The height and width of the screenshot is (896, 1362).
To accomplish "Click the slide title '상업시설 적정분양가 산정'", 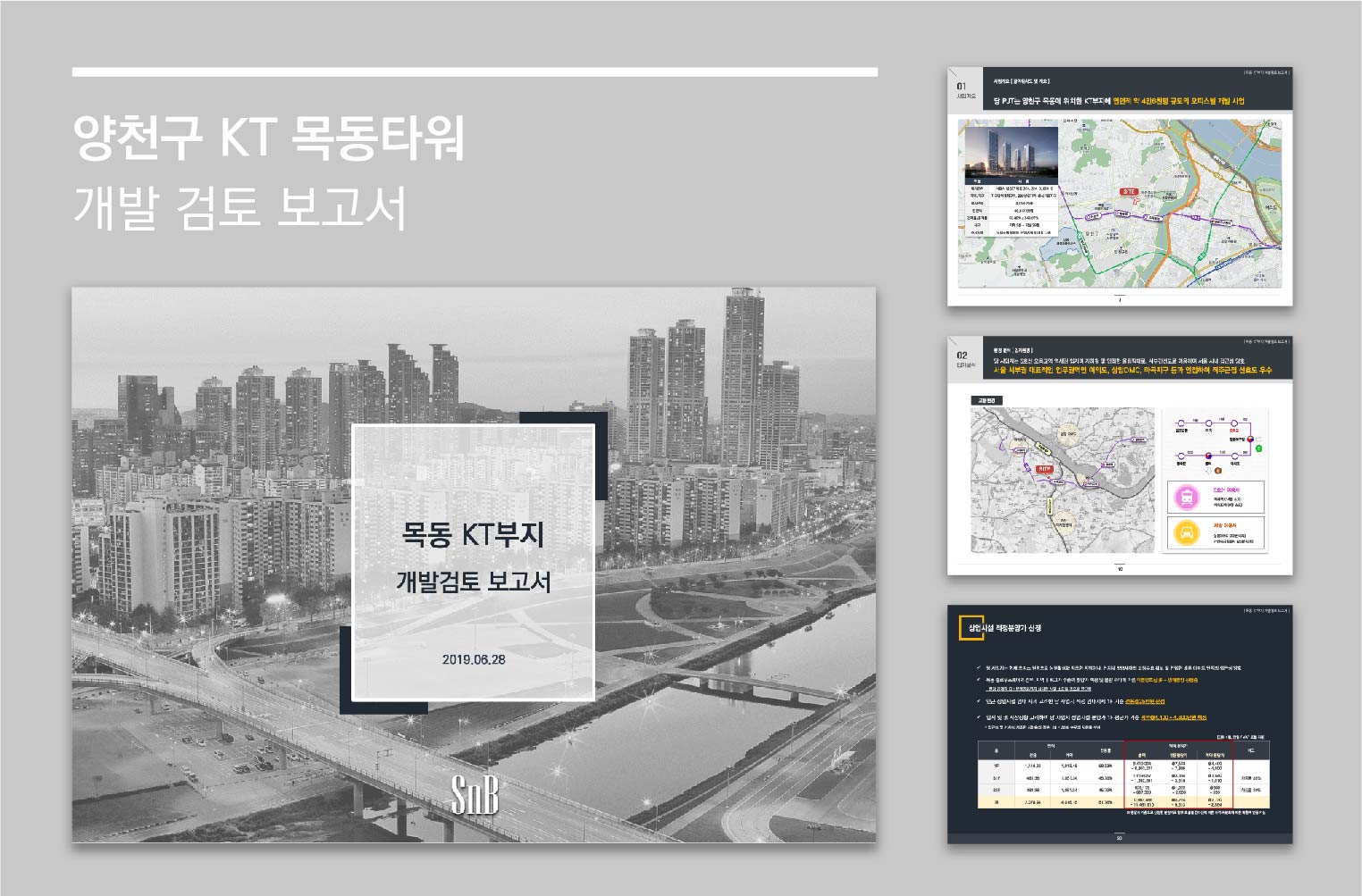I will [x=1005, y=628].
